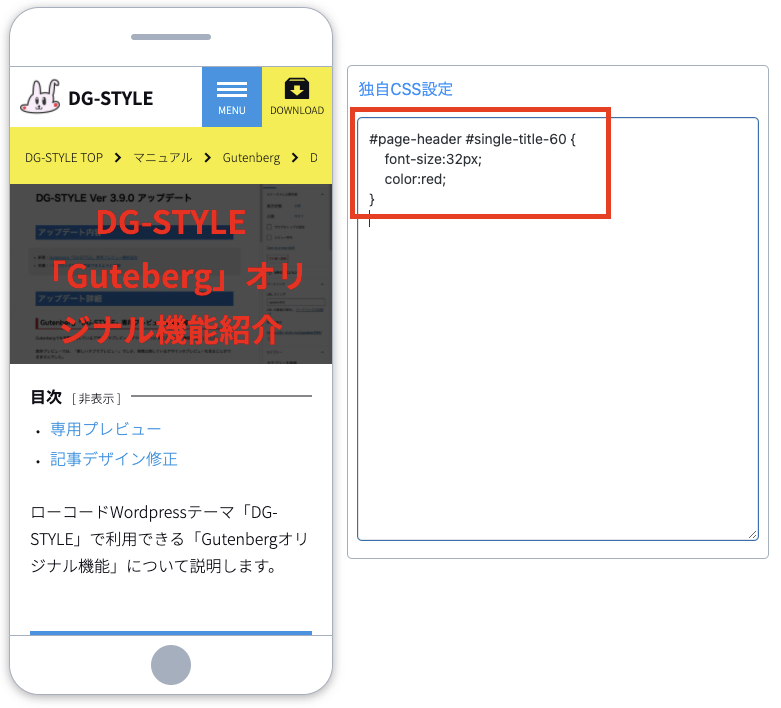Open the 専用プレビュー link

(106, 429)
